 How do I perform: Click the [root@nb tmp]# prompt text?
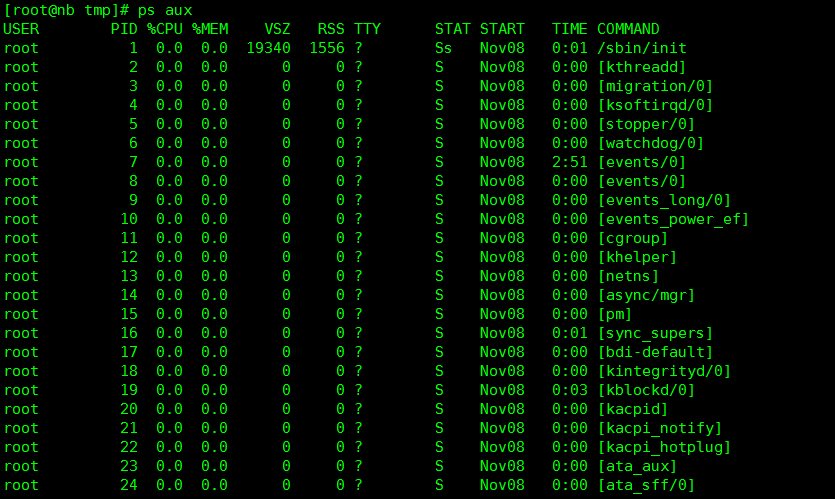pos(66,10)
